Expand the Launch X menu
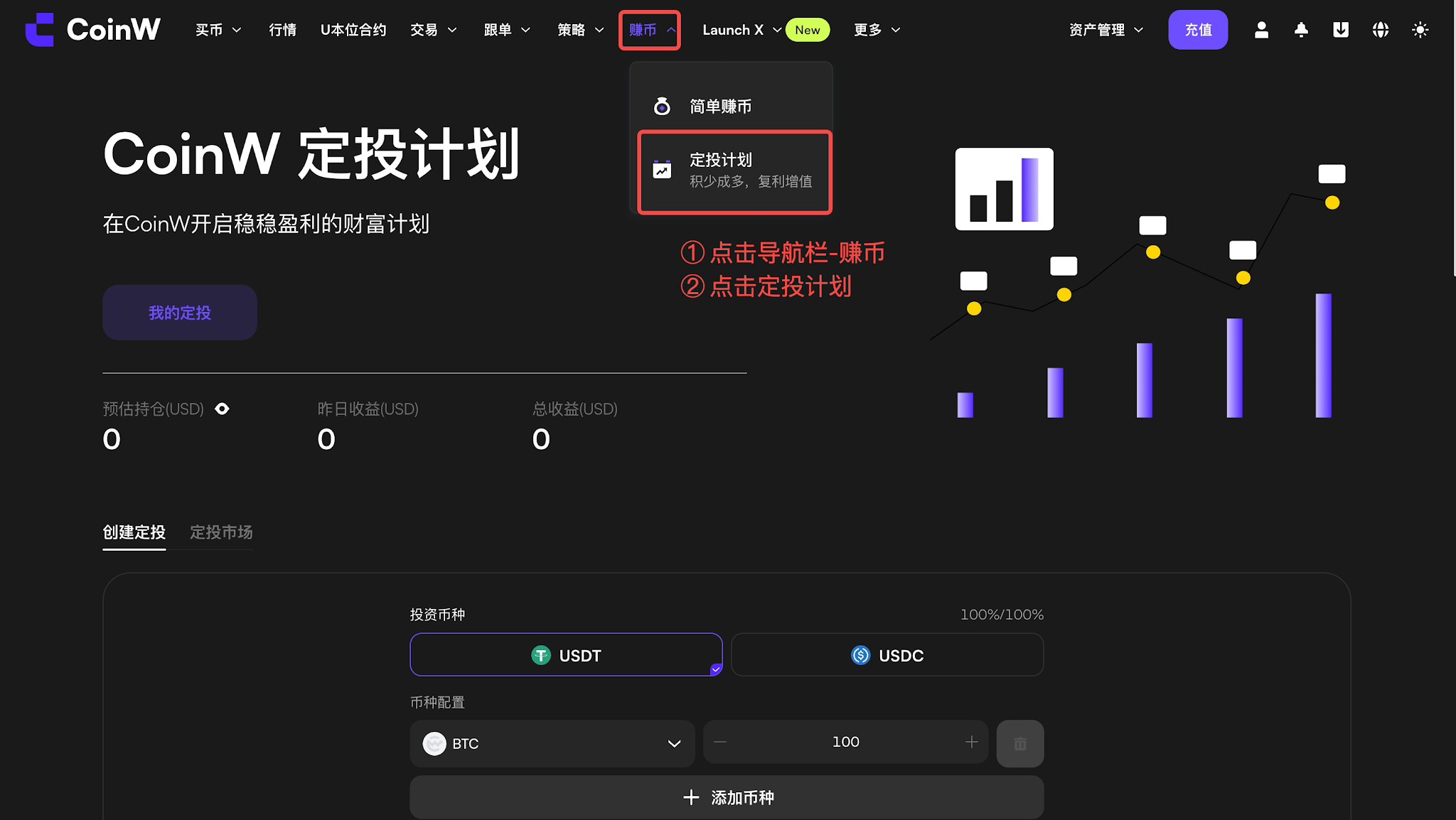Screen dimensions: 1456x820 coord(742,30)
